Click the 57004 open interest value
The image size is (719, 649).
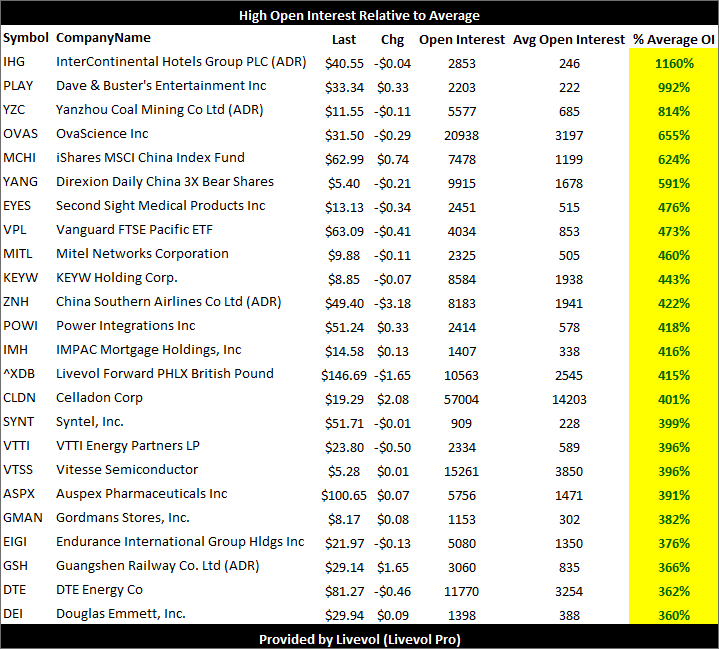[461, 399]
